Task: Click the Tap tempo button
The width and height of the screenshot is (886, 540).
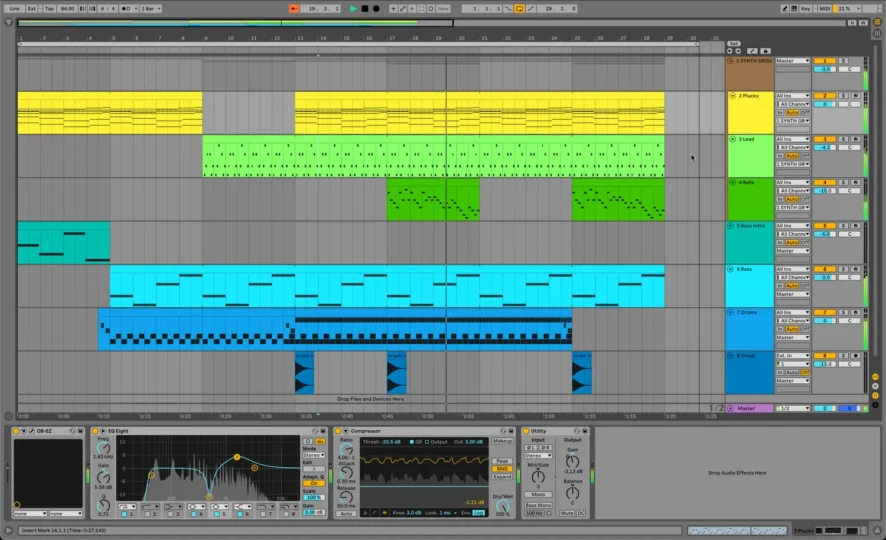Action: 49,8
